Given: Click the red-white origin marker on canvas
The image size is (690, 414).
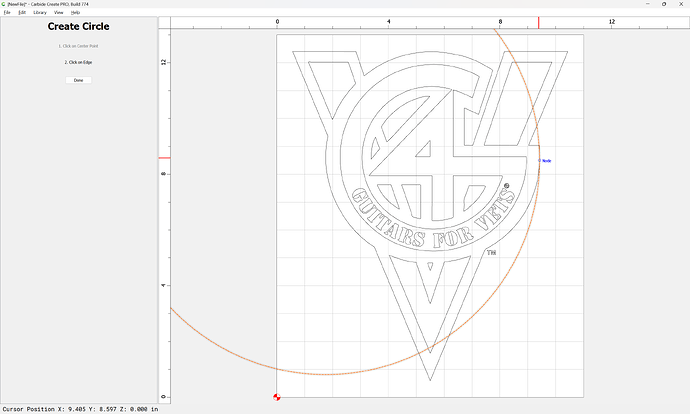Looking at the screenshot, I should tap(277, 397).
